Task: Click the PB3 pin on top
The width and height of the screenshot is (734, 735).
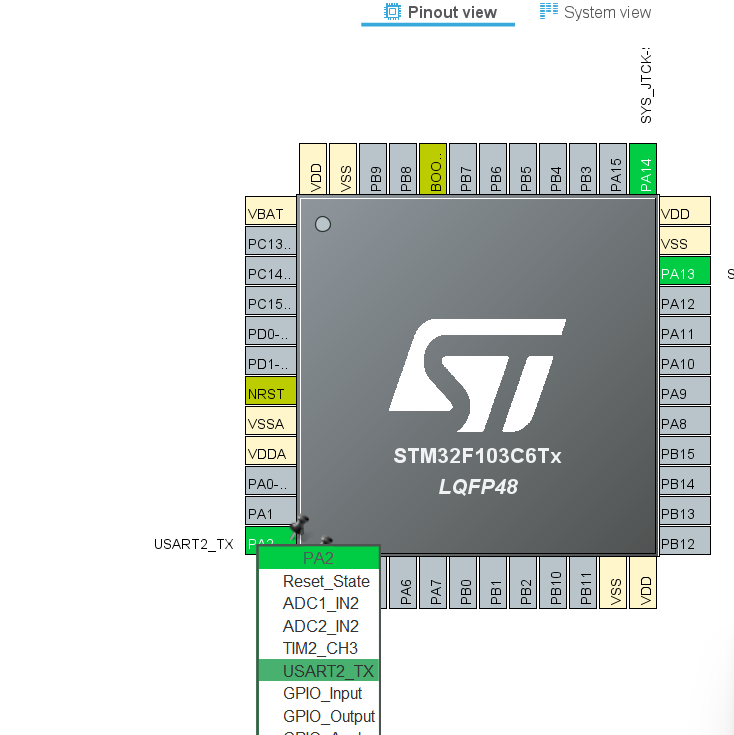Action: pos(583,169)
